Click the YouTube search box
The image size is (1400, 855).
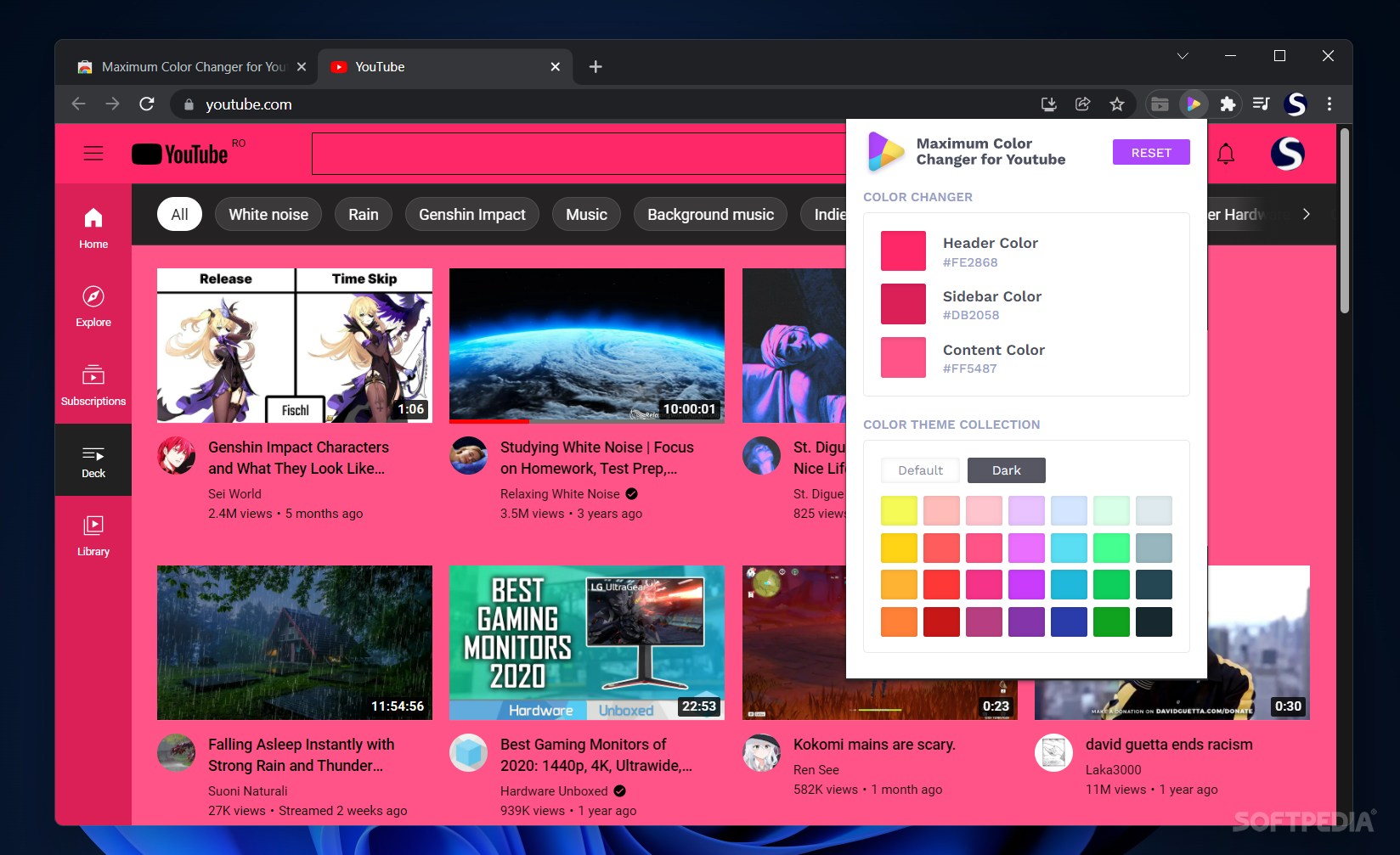coord(579,154)
